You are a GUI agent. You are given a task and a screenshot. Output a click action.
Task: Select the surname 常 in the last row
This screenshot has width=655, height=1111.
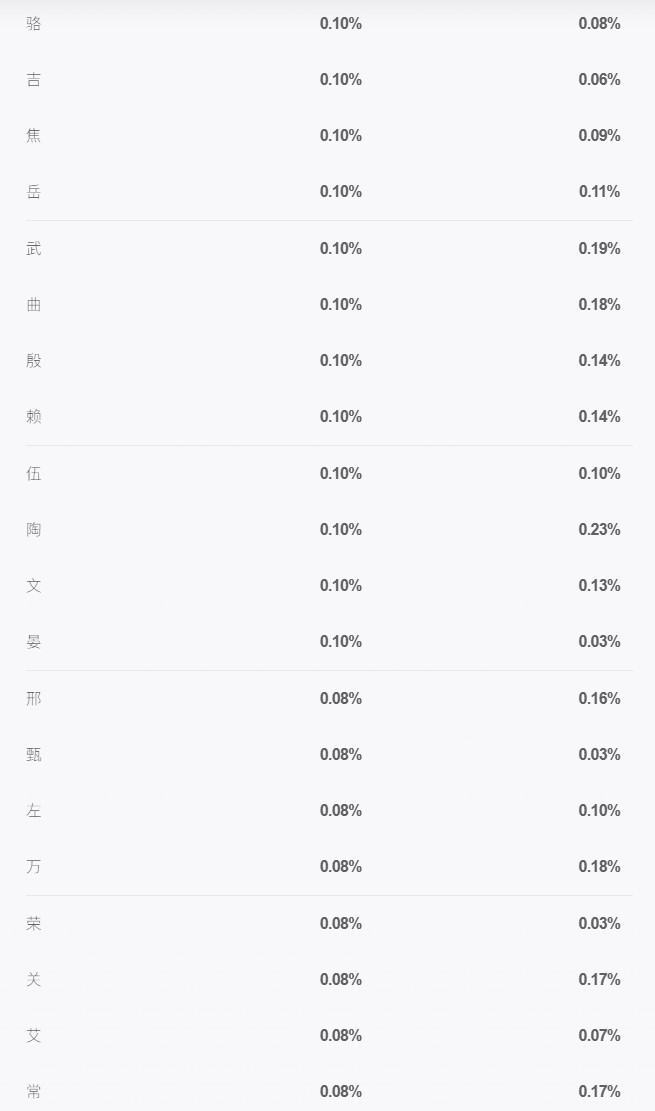(x=34, y=1091)
